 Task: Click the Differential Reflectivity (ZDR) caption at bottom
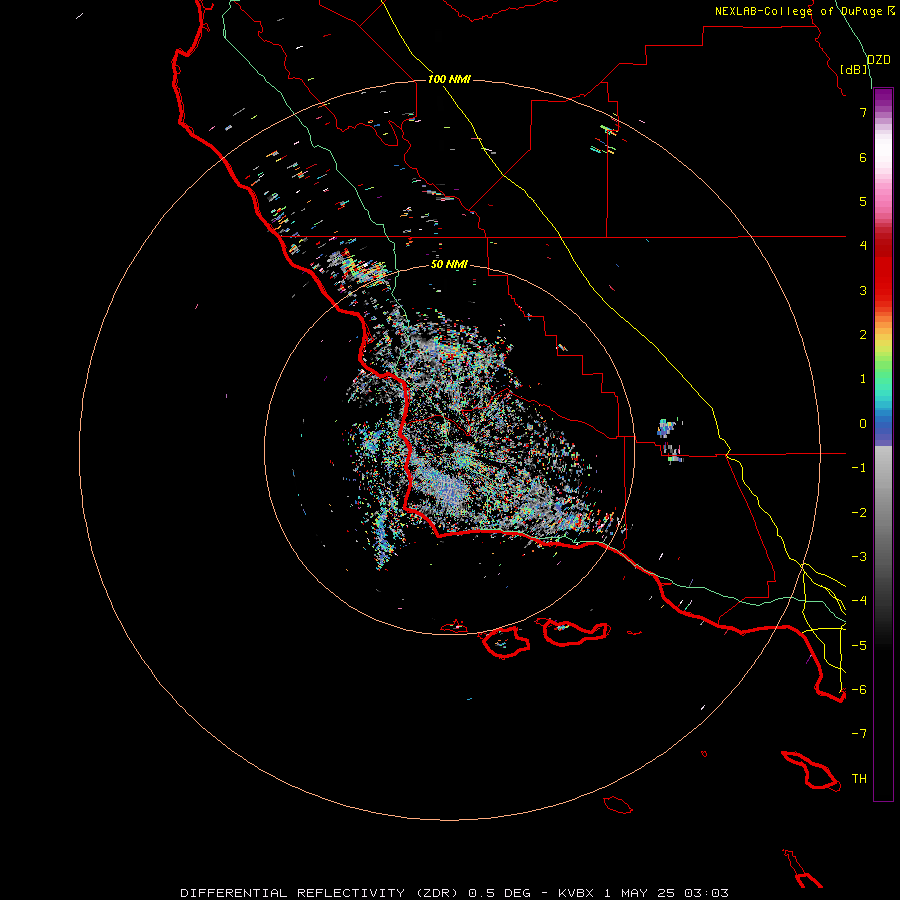point(454,893)
